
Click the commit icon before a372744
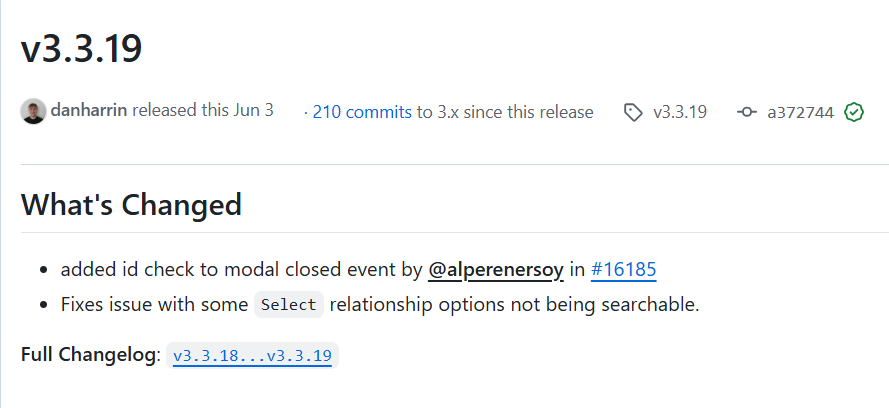coord(747,112)
